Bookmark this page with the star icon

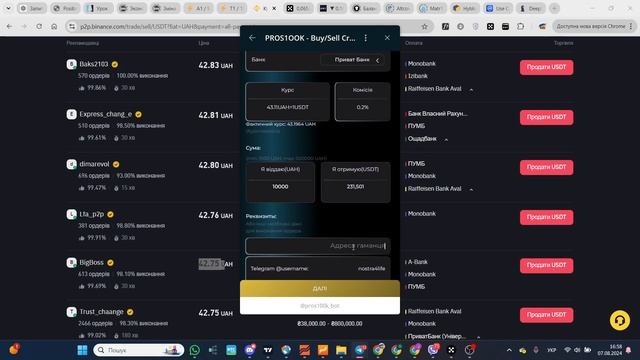pos(424,26)
